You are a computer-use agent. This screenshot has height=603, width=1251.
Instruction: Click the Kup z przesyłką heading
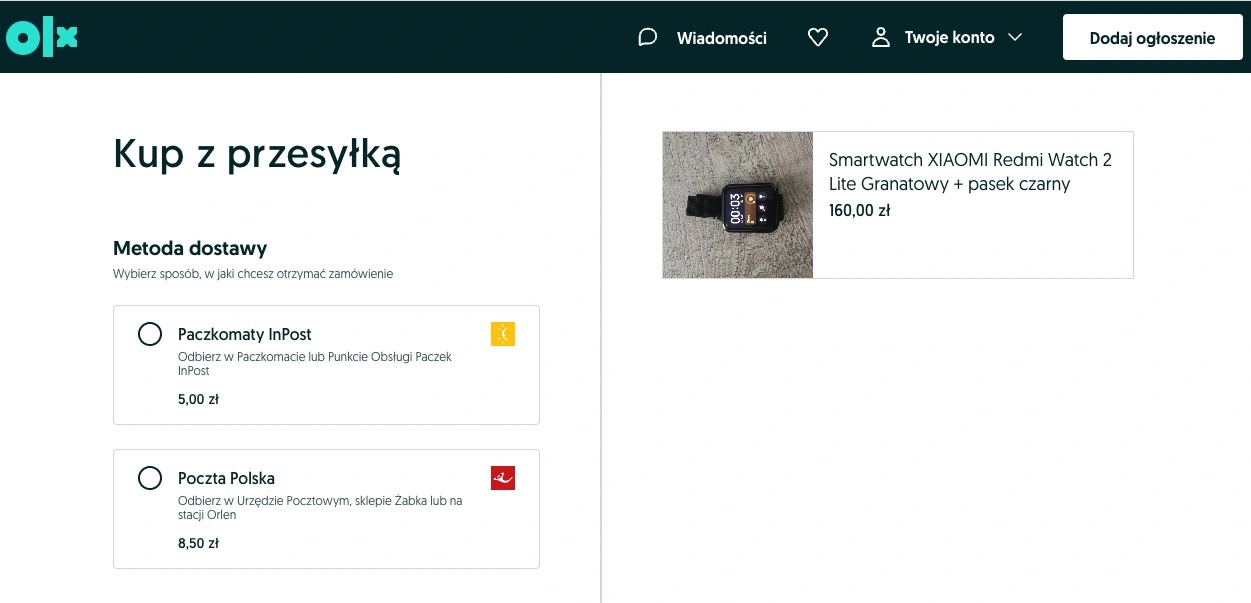(x=257, y=157)
